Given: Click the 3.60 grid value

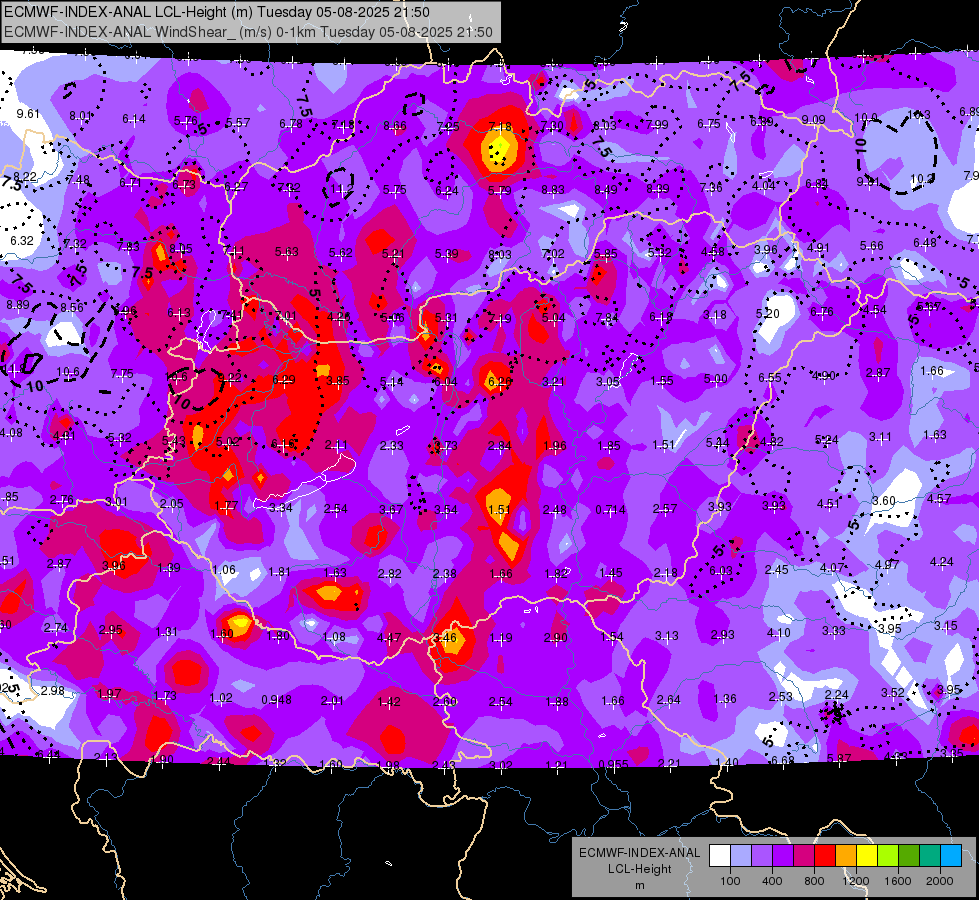Looking at the screenshot, I should point(883,501).
